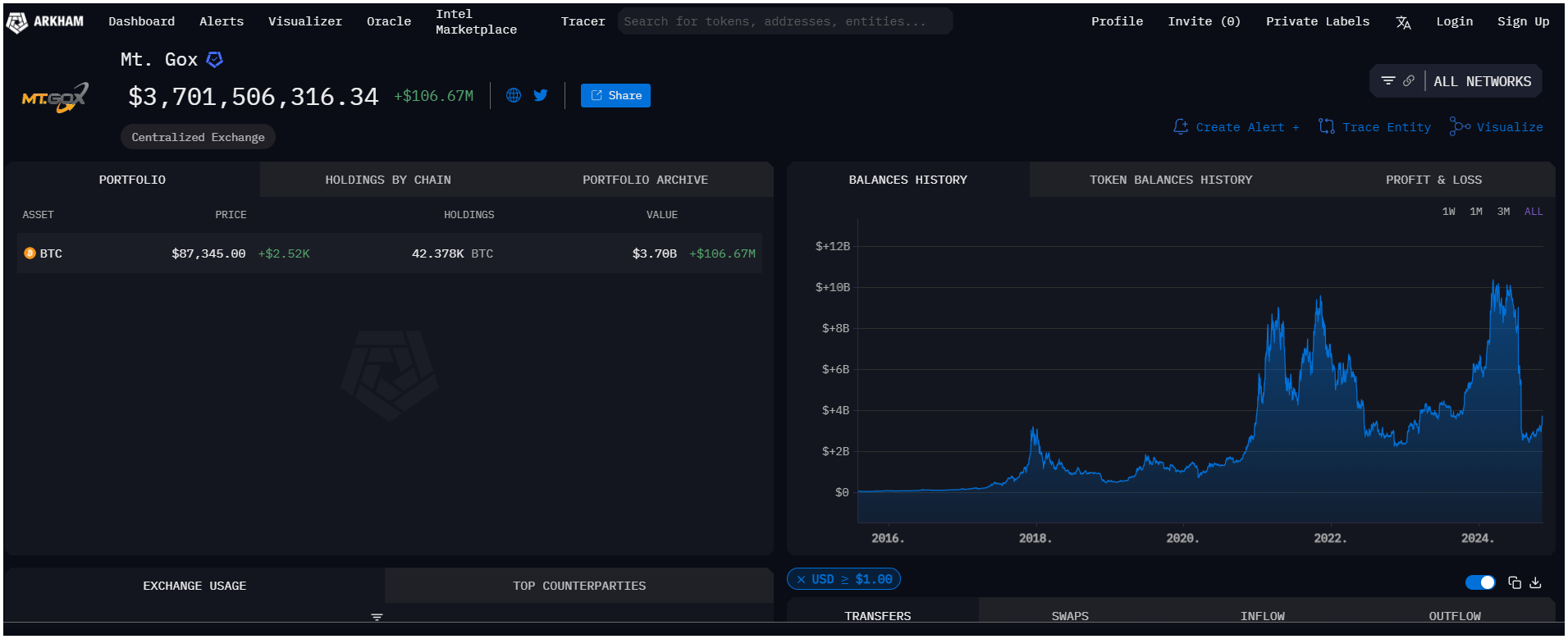The width and height of the screenshot is (1568, 639).
Task: Click the filter lines icon beside All Networks
Action: (x=1388, y=80)
